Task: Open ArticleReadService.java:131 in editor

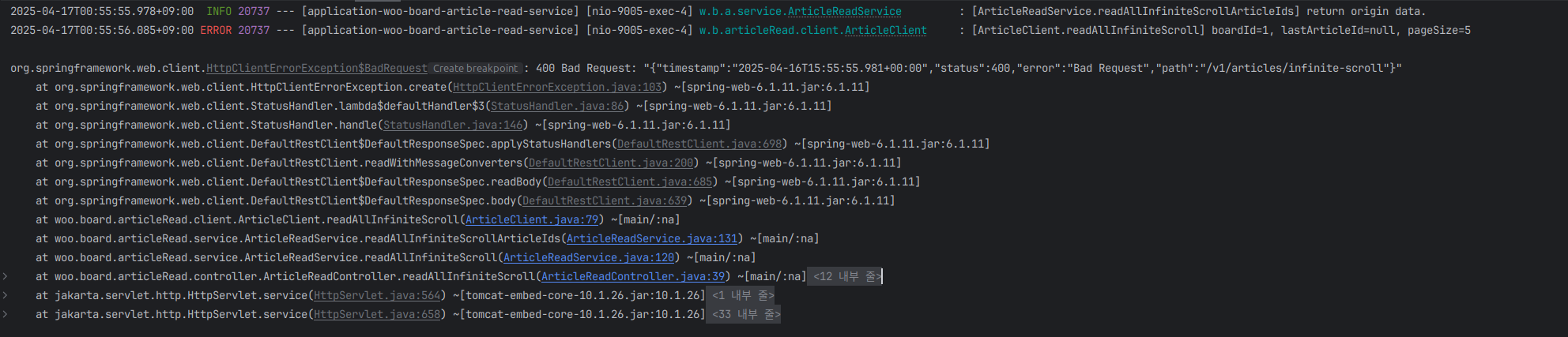Action: 652,239
